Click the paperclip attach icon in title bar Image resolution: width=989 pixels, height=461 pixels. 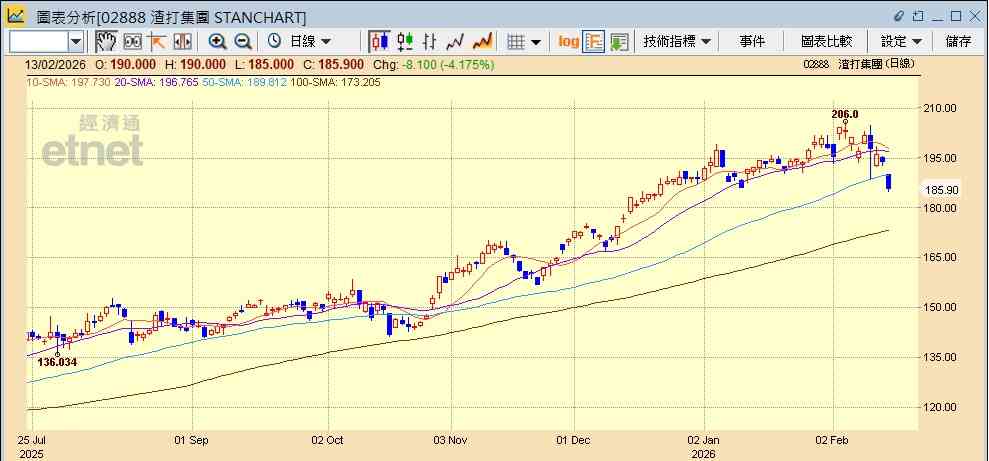click(899, 16)
